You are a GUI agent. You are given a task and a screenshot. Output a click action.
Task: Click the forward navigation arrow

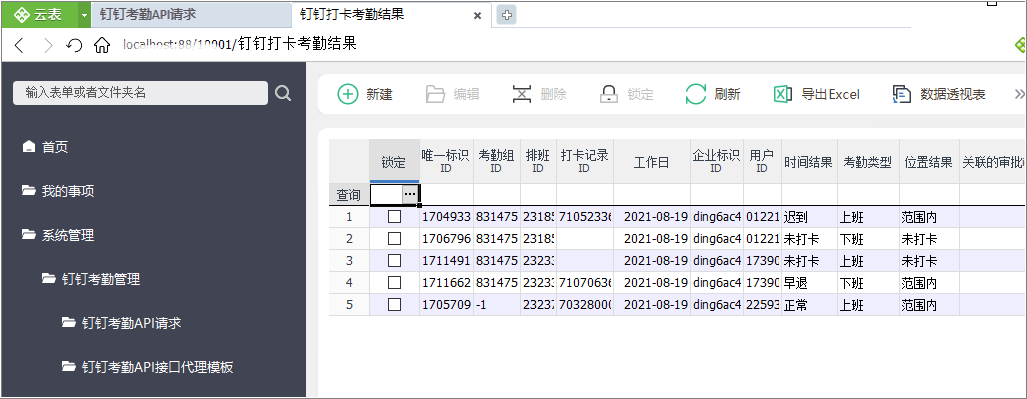click(48, 45)
